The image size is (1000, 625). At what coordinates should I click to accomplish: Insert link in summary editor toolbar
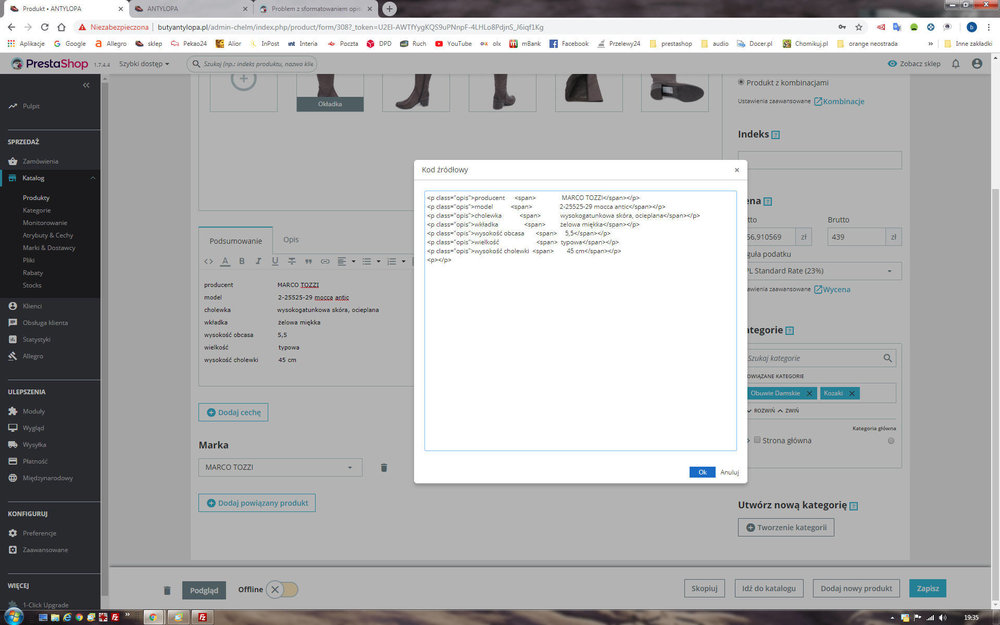325,261
